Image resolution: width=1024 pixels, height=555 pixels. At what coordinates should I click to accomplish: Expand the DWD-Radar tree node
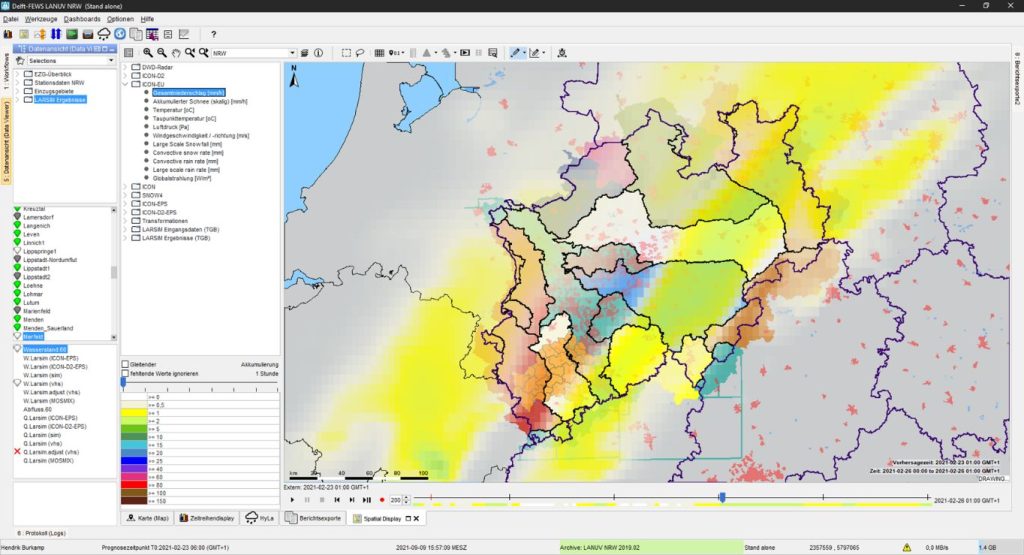pos(126,67)
